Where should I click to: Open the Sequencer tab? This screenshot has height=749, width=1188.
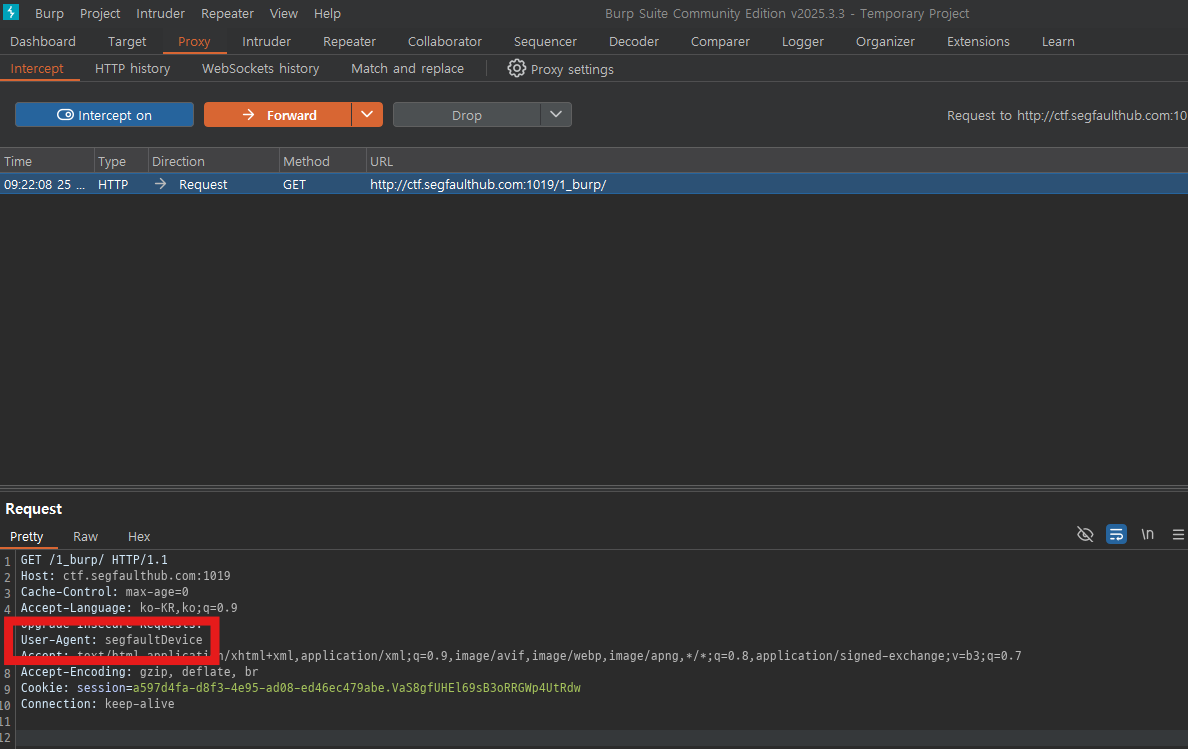coord(546,42)
